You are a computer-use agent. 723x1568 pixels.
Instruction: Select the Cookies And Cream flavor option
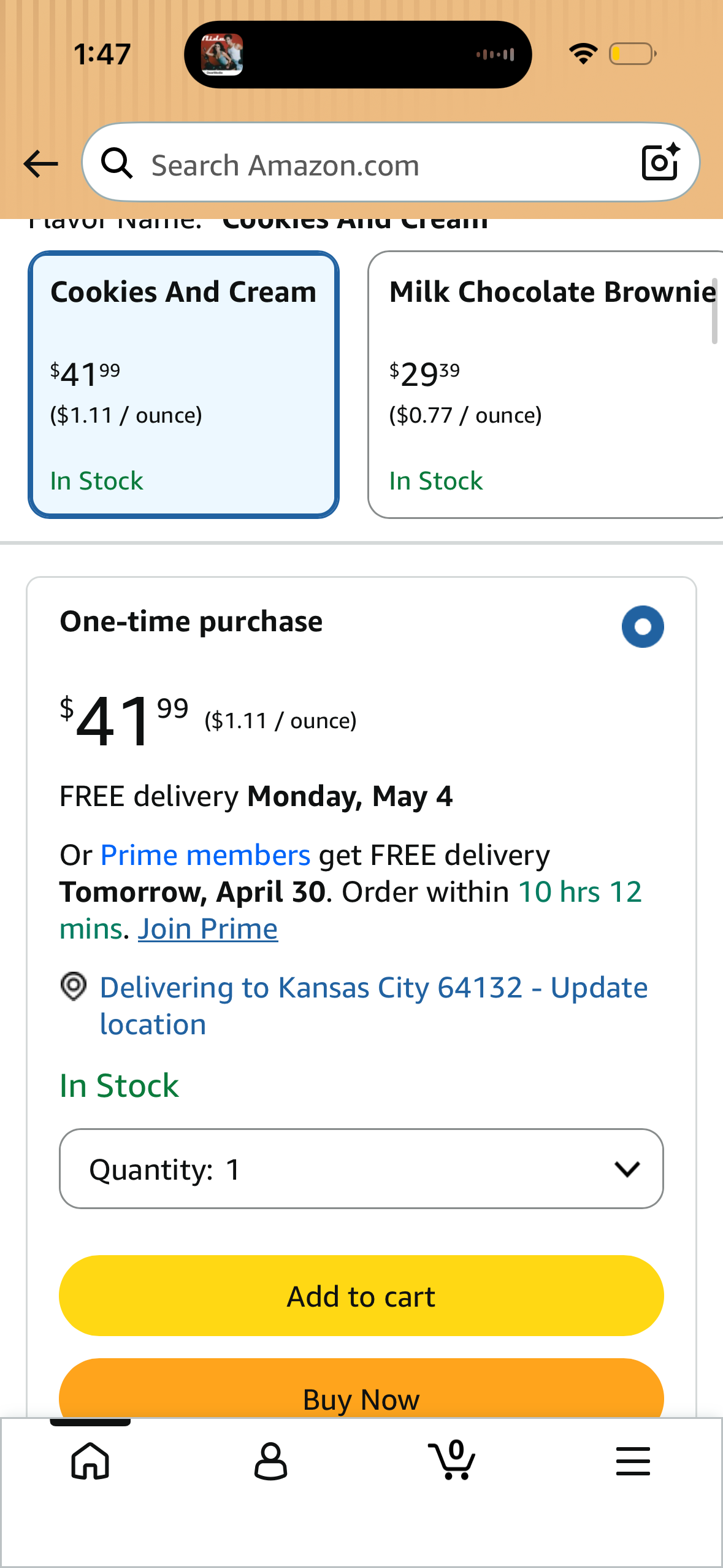[x=183, y=385]
